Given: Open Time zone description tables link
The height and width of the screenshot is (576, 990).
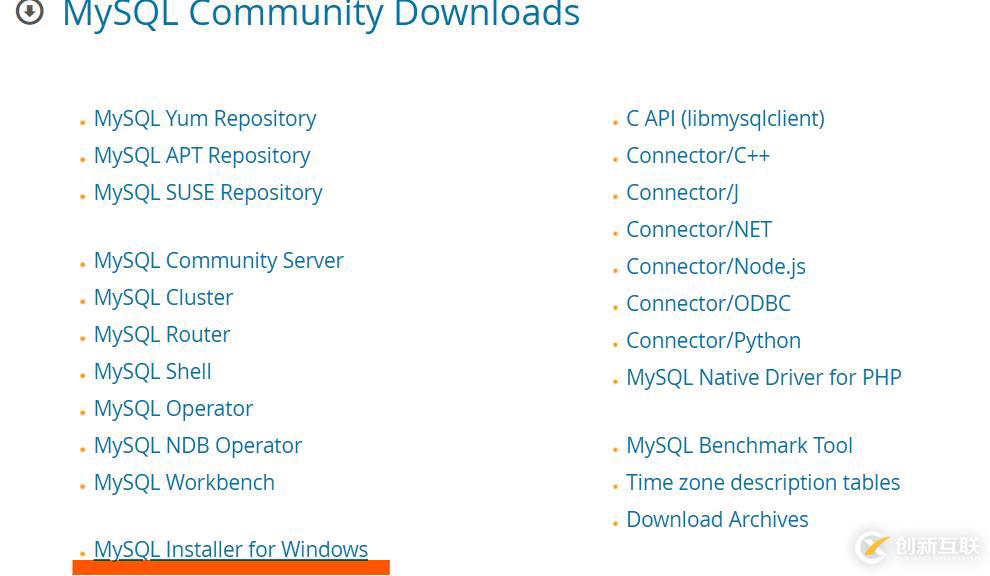Looking at the screenshot, I should click(763, 483).
